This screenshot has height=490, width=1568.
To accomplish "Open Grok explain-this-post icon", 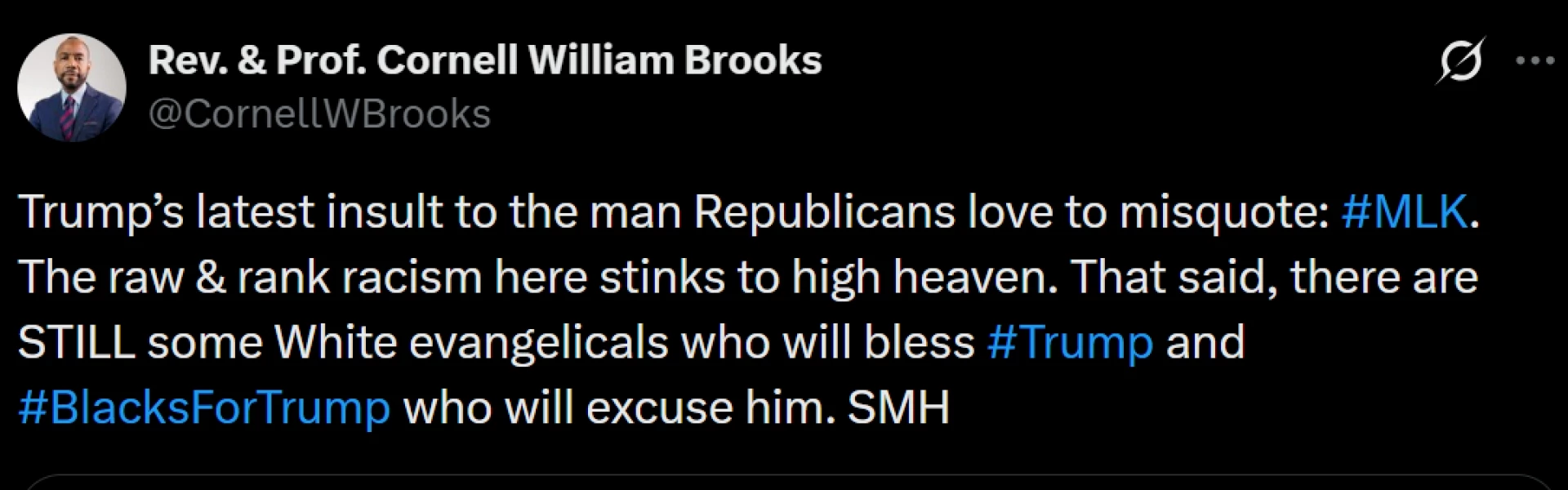I will (x=1460, y=61).
